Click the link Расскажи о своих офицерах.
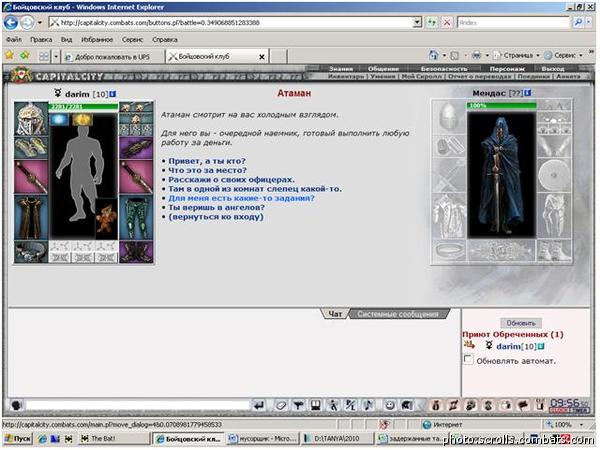The height and width of the screenshot is (450, 600). pos(232,179)
